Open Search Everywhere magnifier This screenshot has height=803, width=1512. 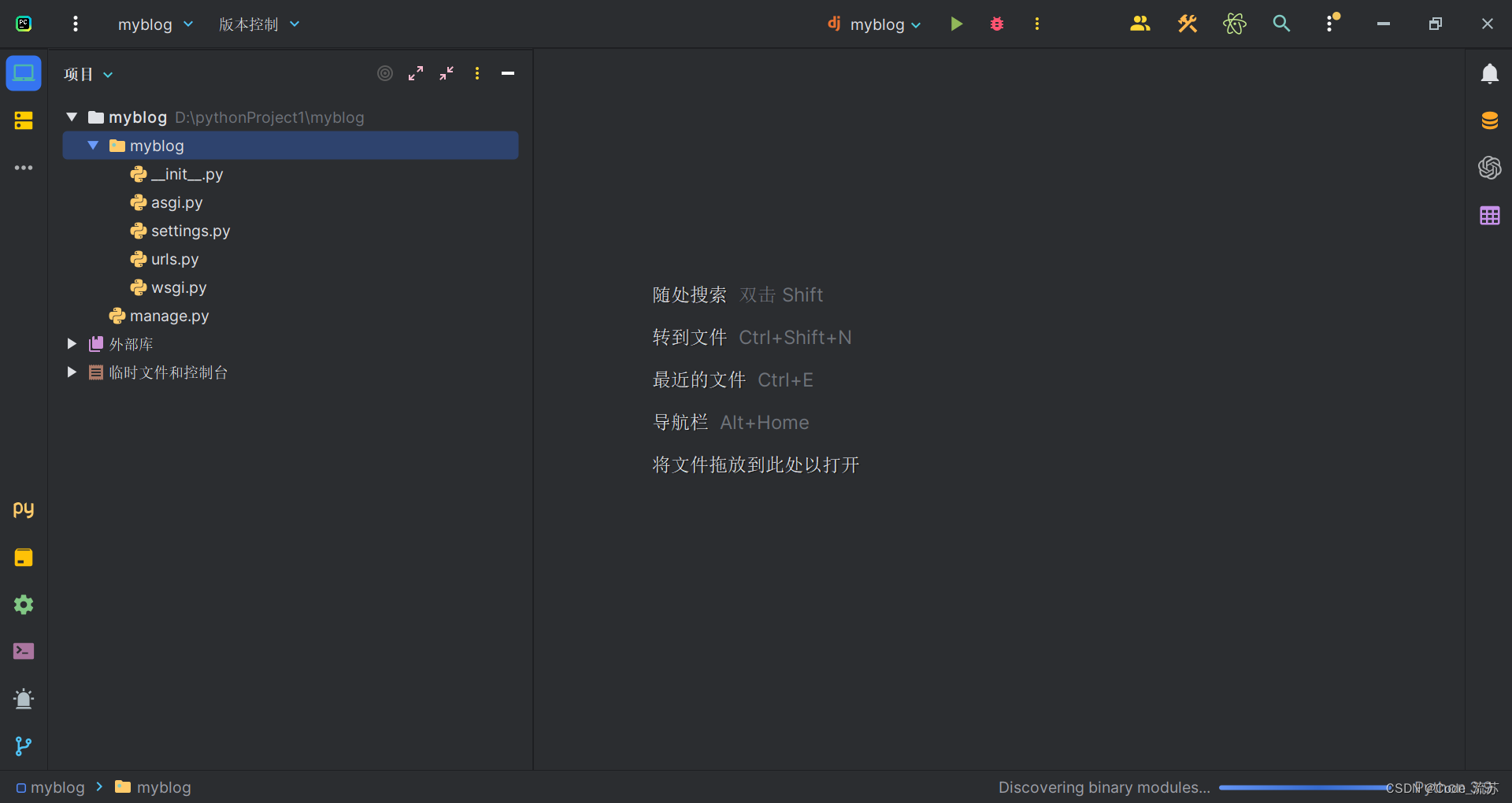[1281, 24]
